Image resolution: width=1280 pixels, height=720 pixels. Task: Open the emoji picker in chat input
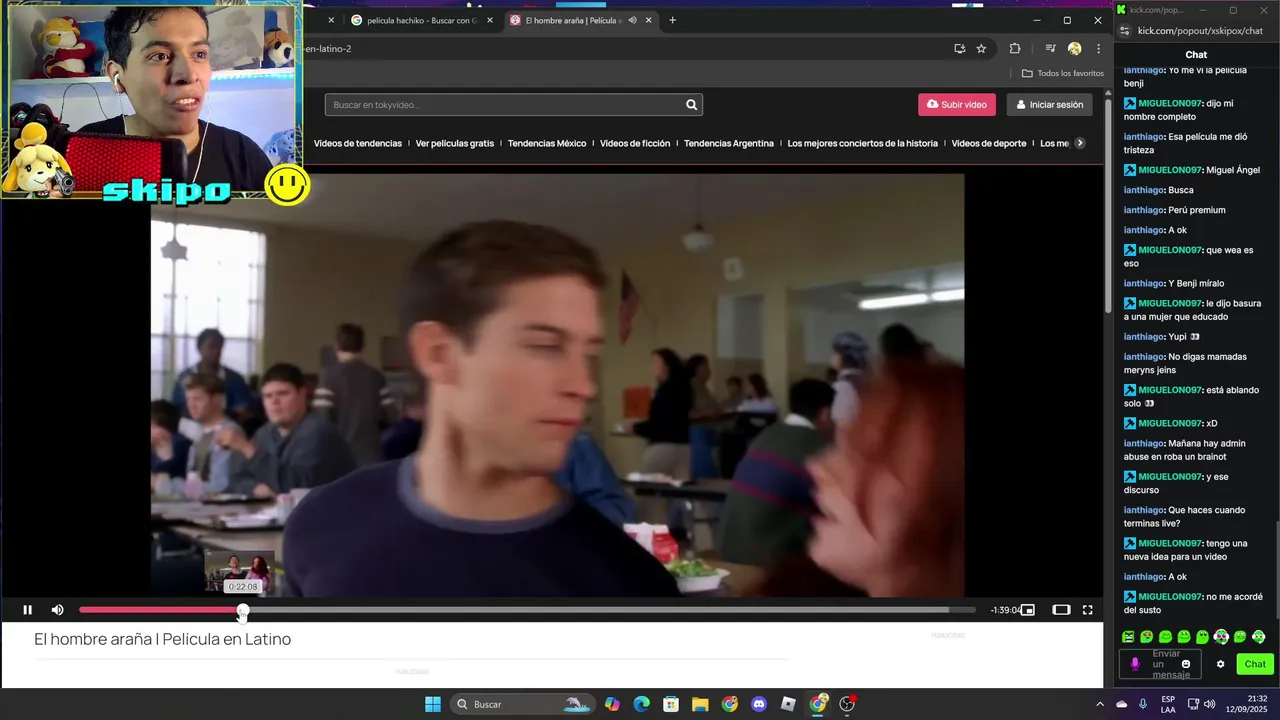pos(1187,664)
